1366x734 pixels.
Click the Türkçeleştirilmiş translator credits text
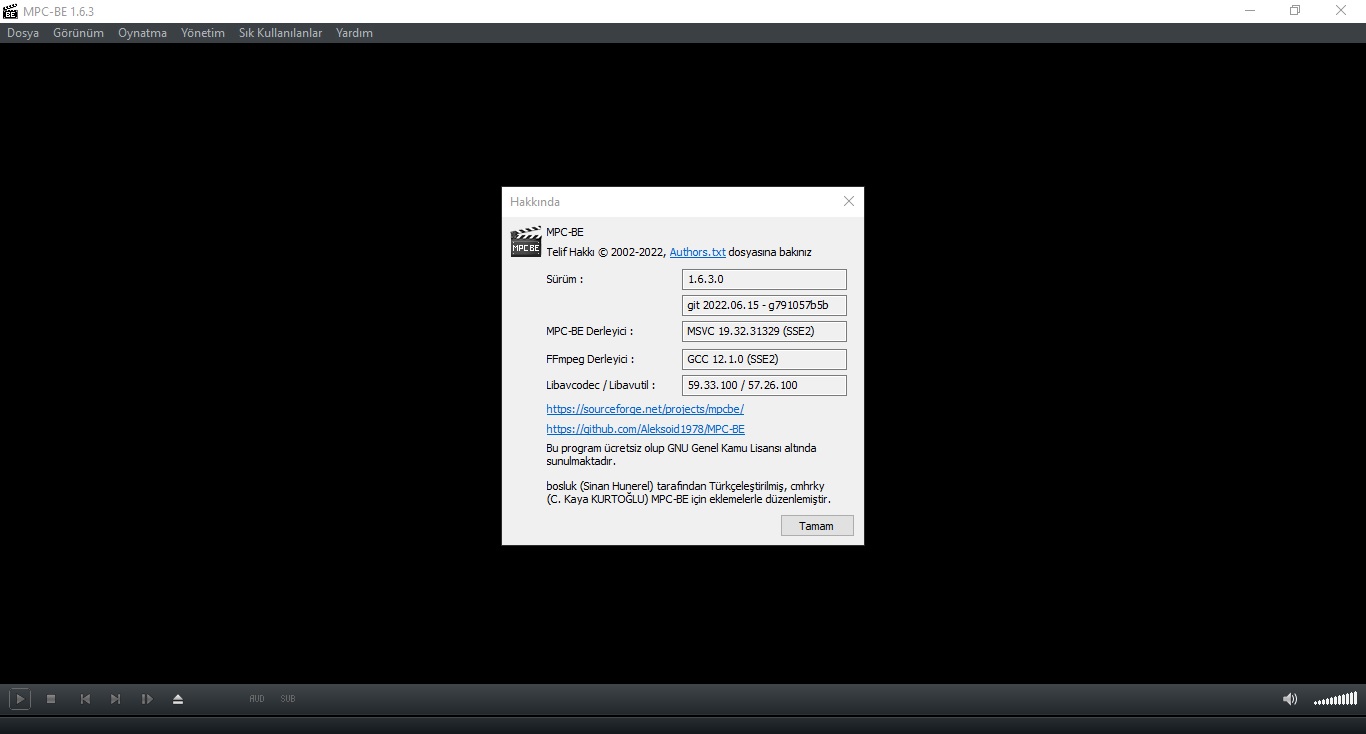[688, 492]
